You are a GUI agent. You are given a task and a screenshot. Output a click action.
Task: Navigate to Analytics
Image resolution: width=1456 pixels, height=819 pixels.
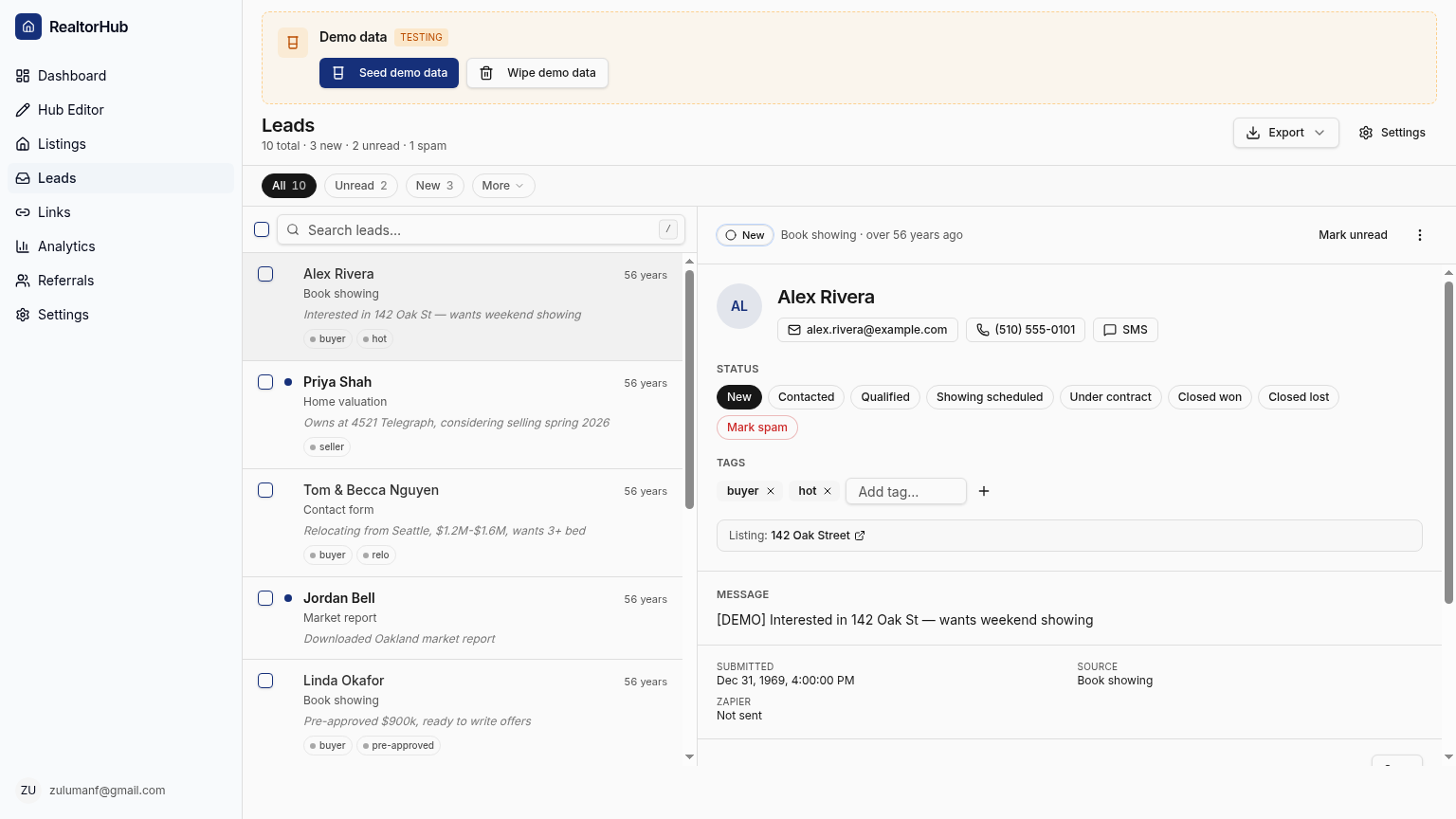121,246
